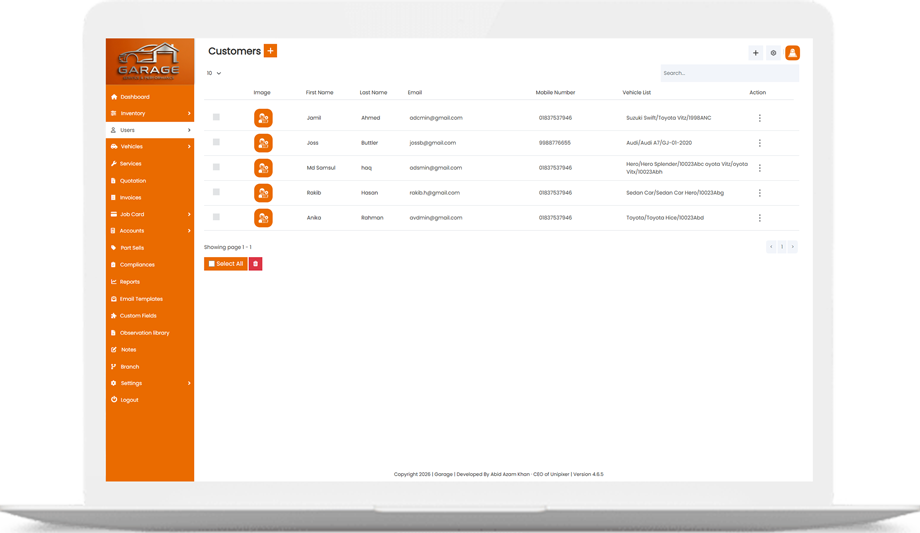Expand the Vehicles sidebar menu

tap(150, 147)
